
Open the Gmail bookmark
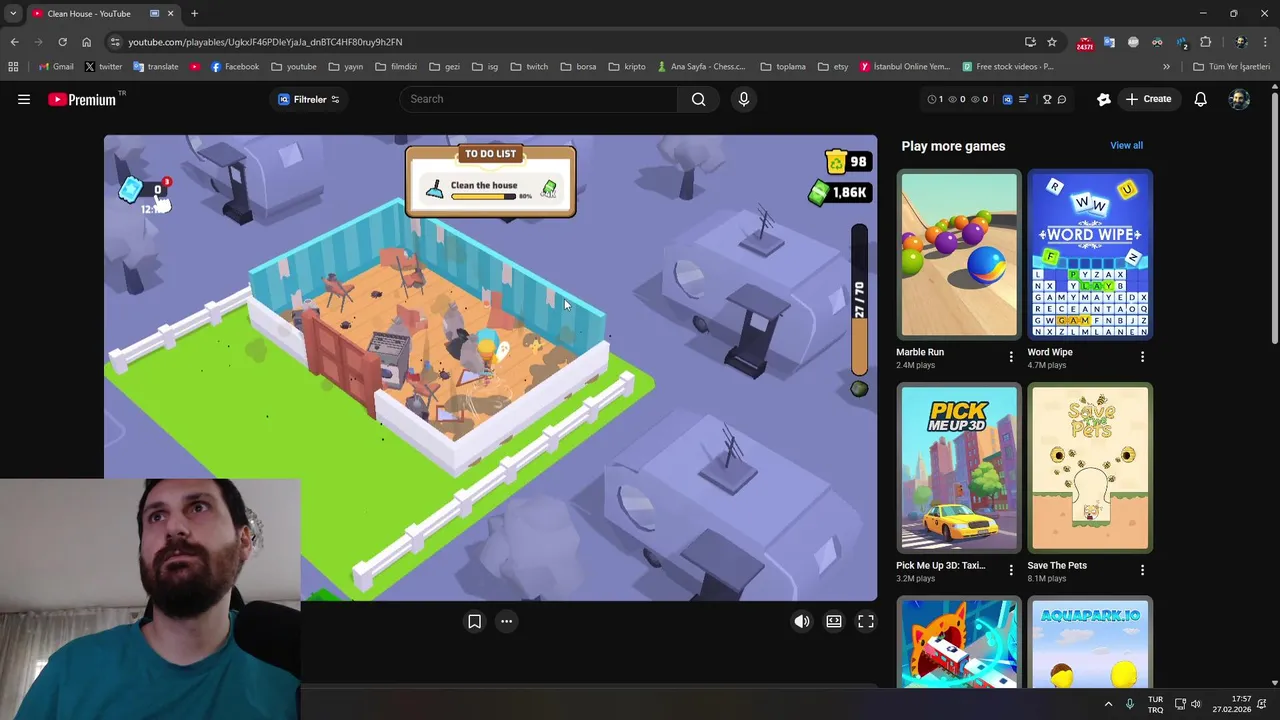point(55,67)
